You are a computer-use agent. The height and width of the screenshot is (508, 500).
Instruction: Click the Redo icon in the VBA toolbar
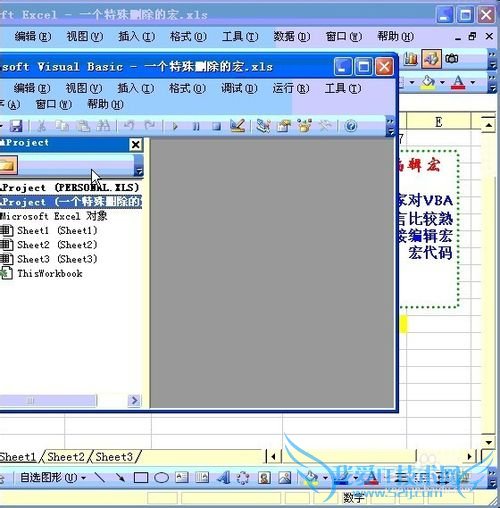pyautogui.click(x=150, y=126)
